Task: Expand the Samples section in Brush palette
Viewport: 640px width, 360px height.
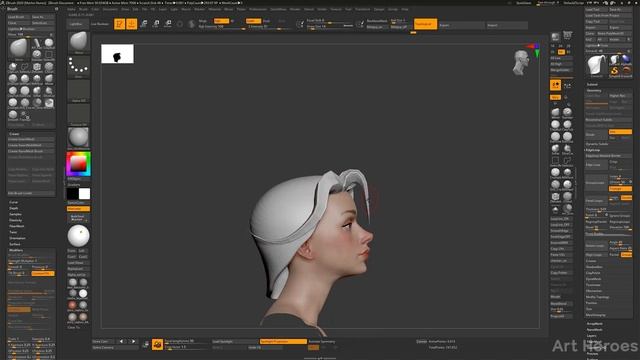Action: pos(16,214)
